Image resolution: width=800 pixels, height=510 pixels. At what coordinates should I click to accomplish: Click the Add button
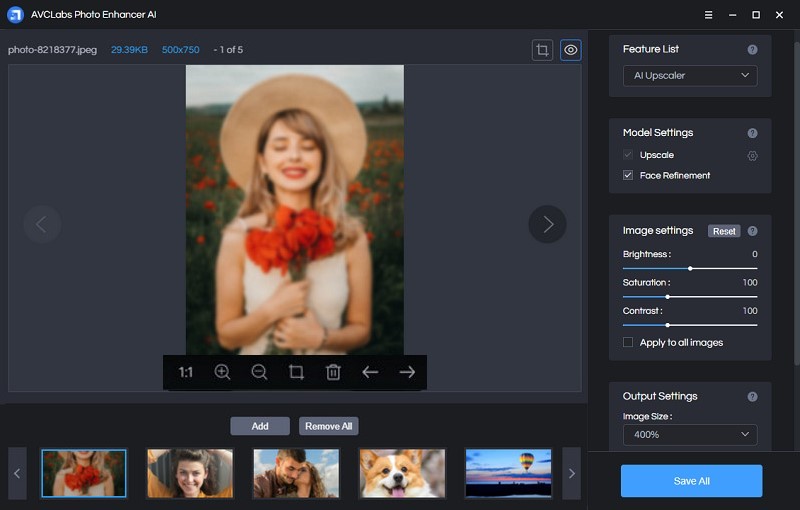tap(260, 426)
